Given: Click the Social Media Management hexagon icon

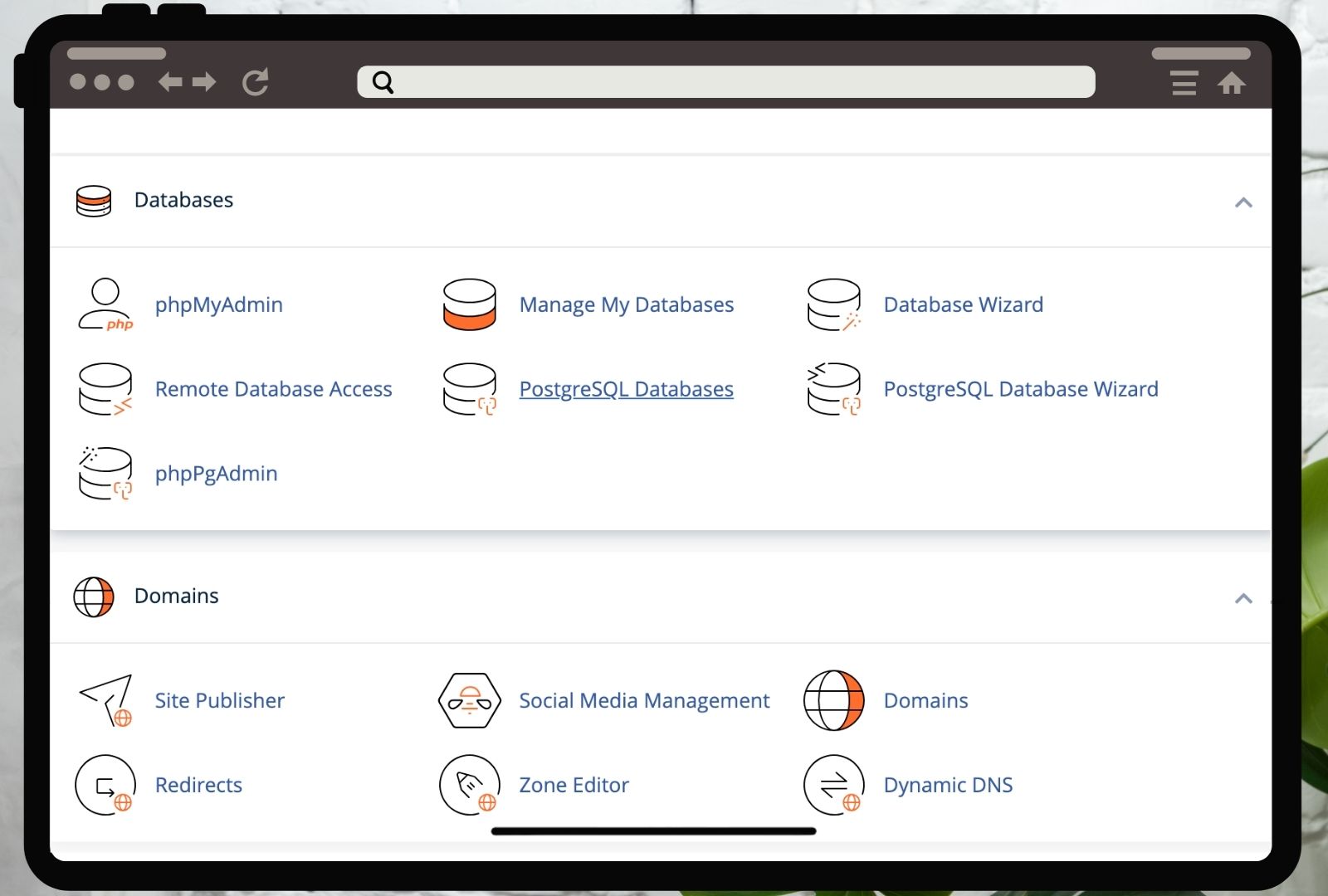Looking at the screenshot, I should [470, 701].
